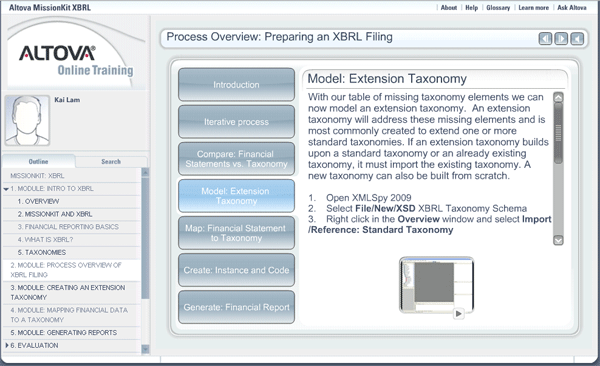Click Process Overview: Preparing an XBRL Filing title
Image resolution: width=600 pixels, height=366 pixels.
(279, 37)
